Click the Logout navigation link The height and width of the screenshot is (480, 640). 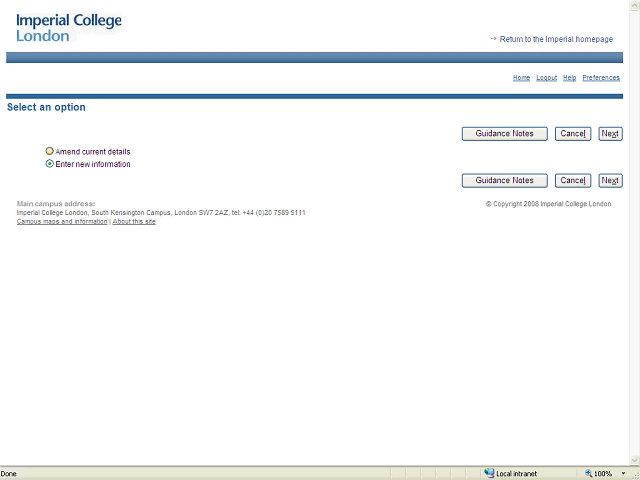coord(546,78)
